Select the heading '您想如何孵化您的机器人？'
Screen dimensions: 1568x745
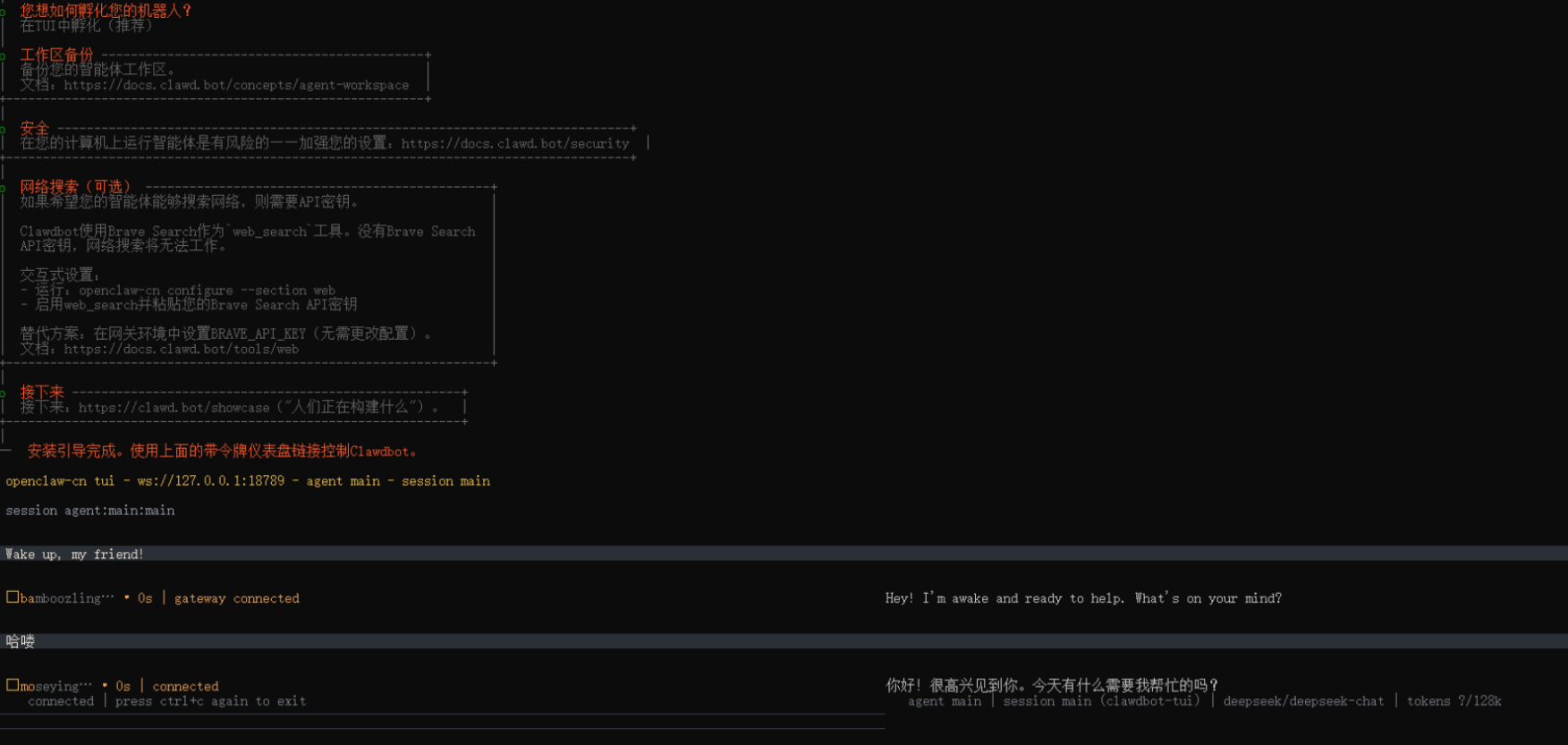click(x=106, y=11)
